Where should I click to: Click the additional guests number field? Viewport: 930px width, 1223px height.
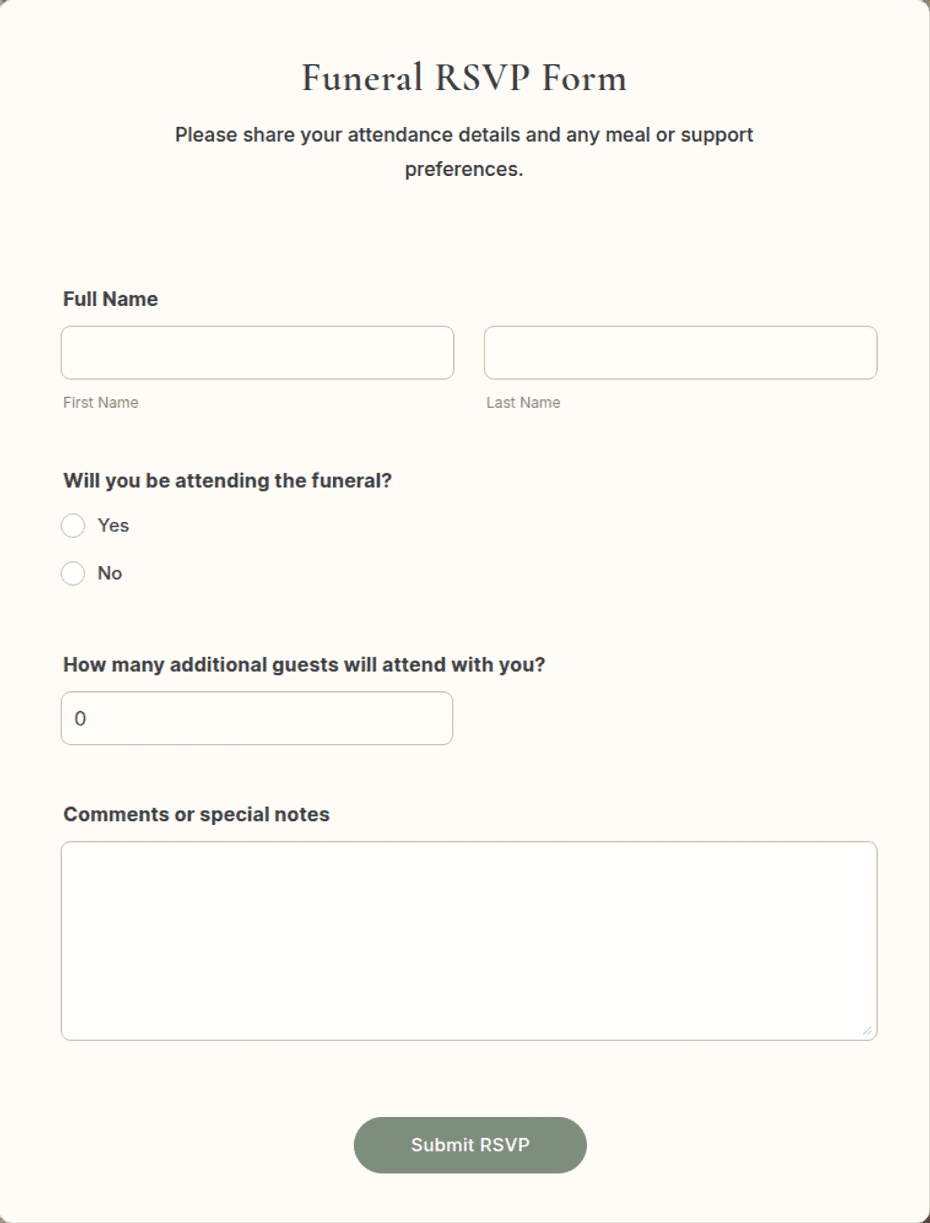(x=257, y=718)
